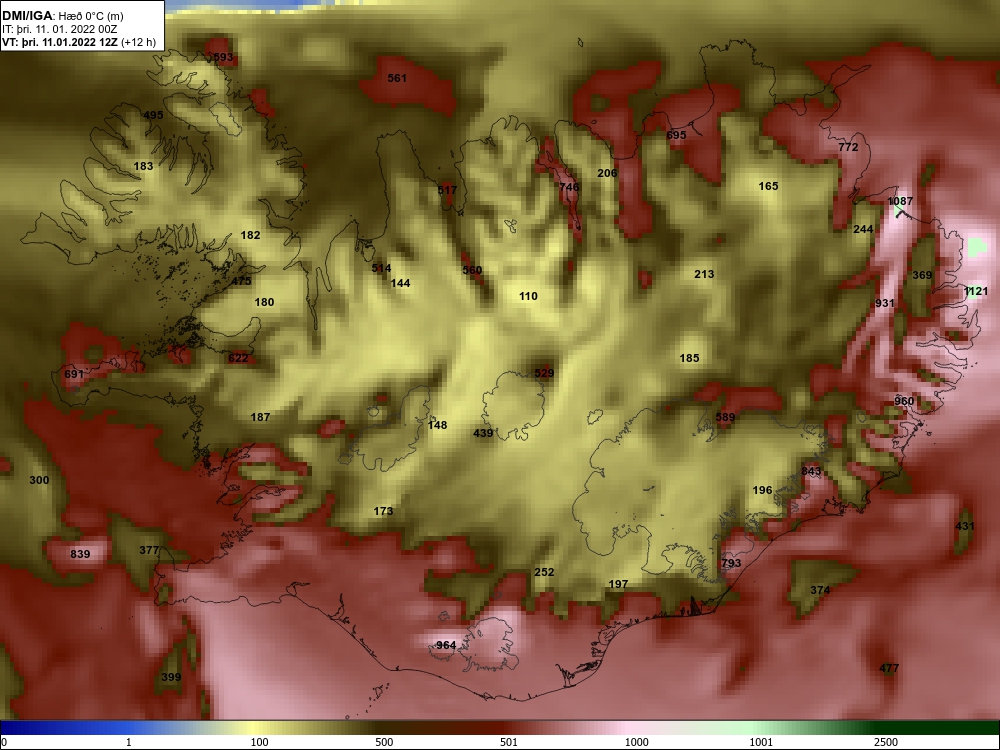Click the 213 height label
The height and width of the screenshot is (750, 1000).
tap(704, 274)
